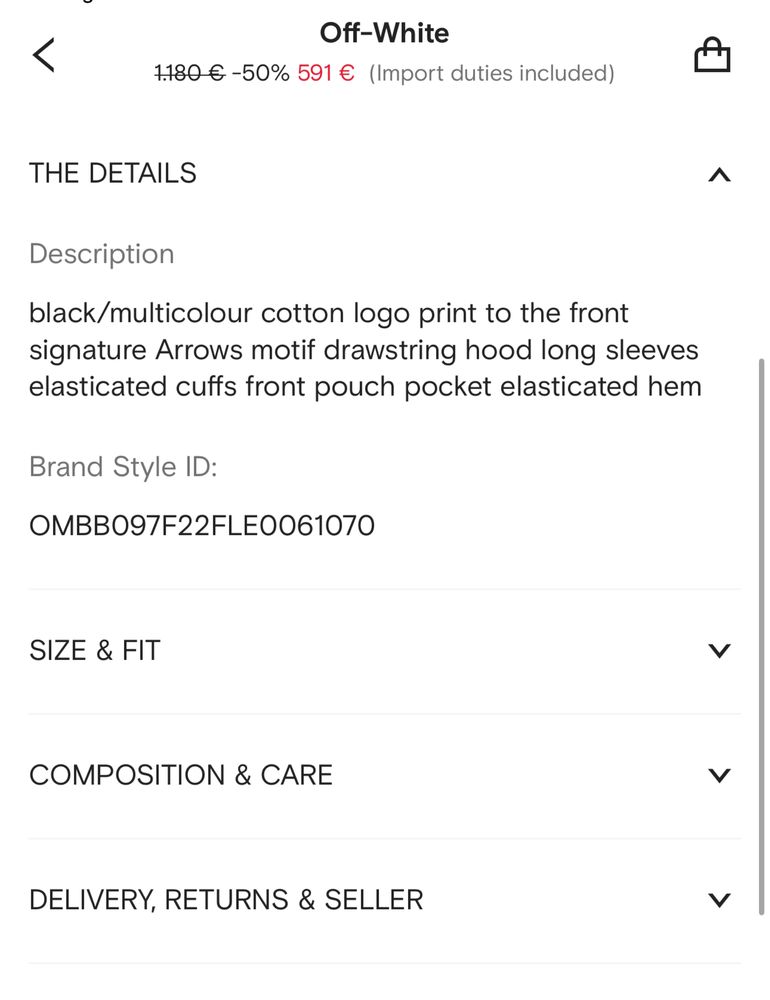770x1000 pixels.
Task: Click the crossed-out 1.180 € original price
Action: click(x=189, y=73)
